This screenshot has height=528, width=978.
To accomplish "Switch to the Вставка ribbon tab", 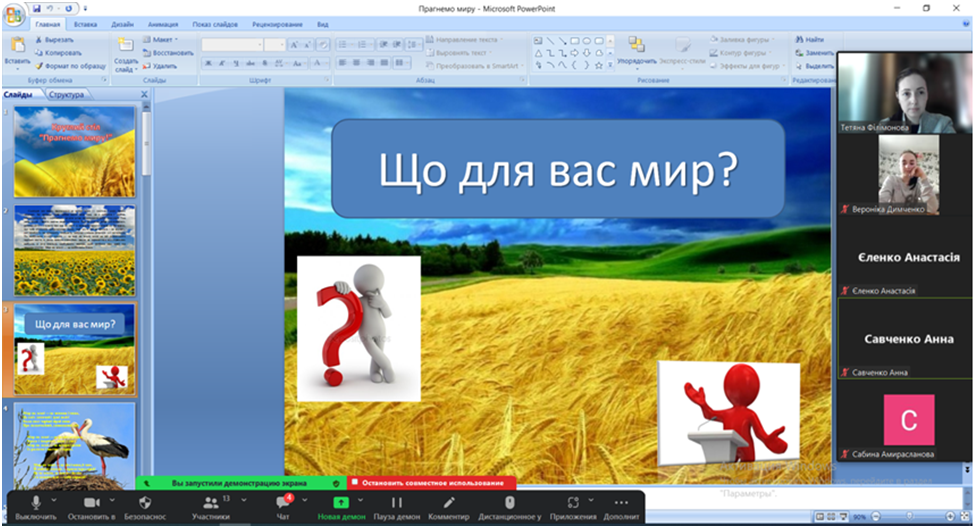I will coord(86,22).
